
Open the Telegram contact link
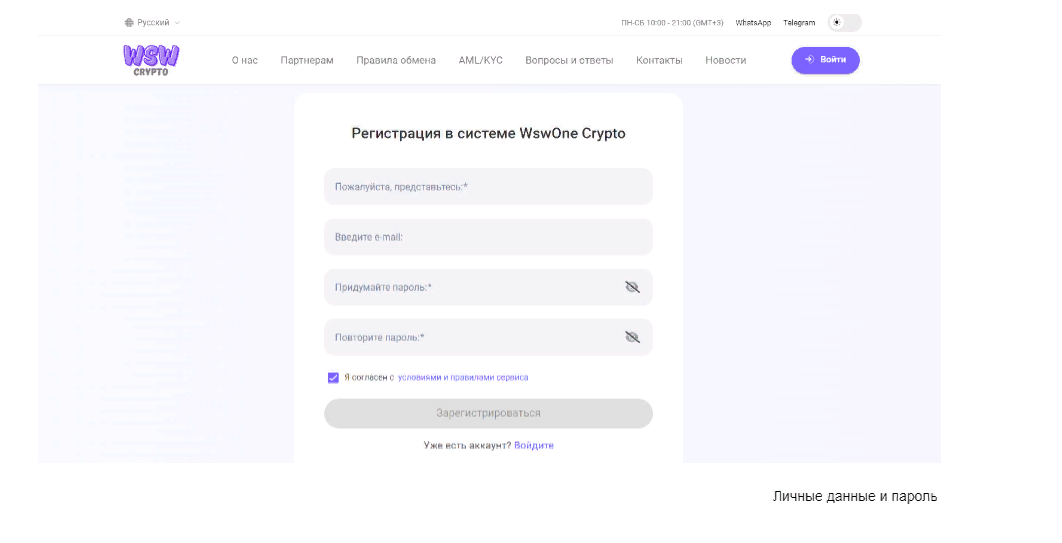pyautogui.click(x=799, y=22)
